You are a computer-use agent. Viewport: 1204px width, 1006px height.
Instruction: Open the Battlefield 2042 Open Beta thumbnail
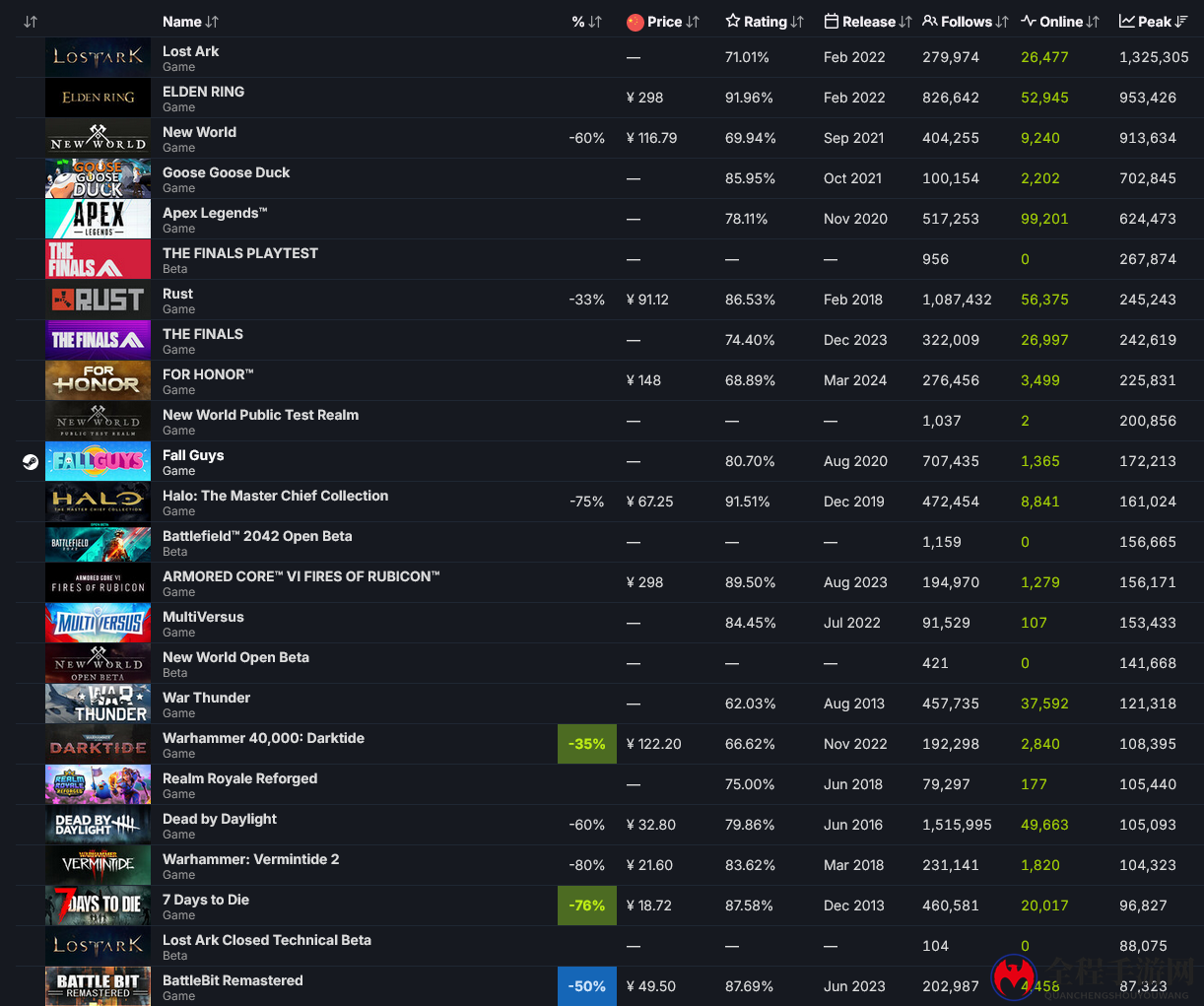tap(98, 542)
